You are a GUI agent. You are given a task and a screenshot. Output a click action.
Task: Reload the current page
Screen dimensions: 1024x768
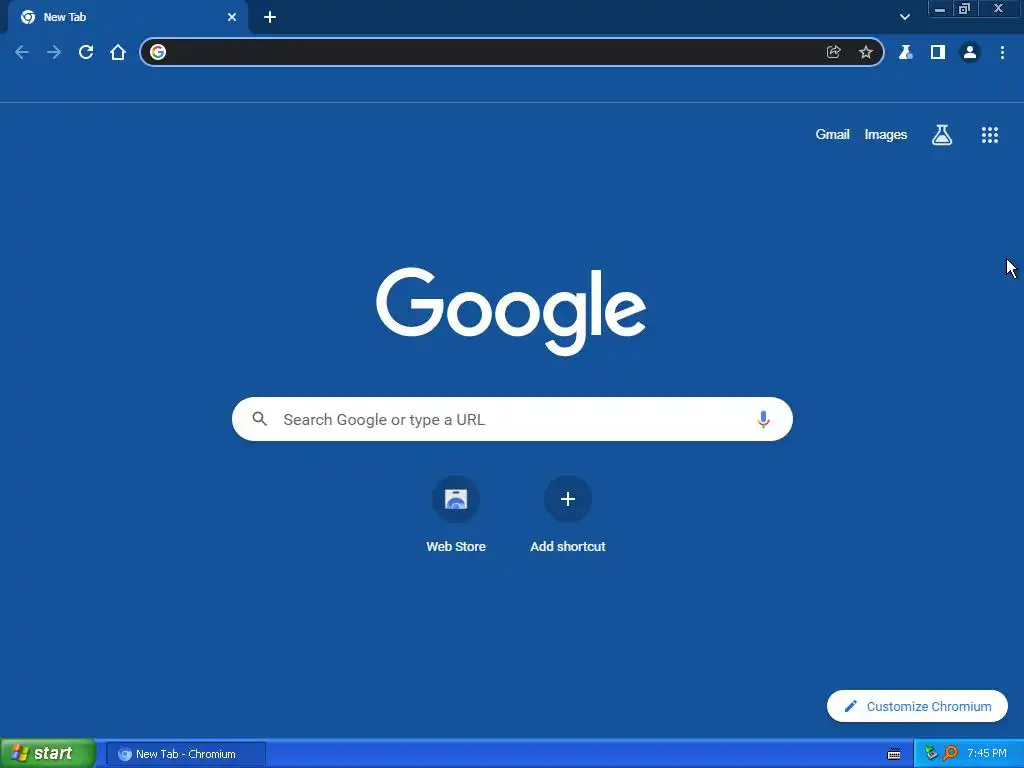point(86,52)
